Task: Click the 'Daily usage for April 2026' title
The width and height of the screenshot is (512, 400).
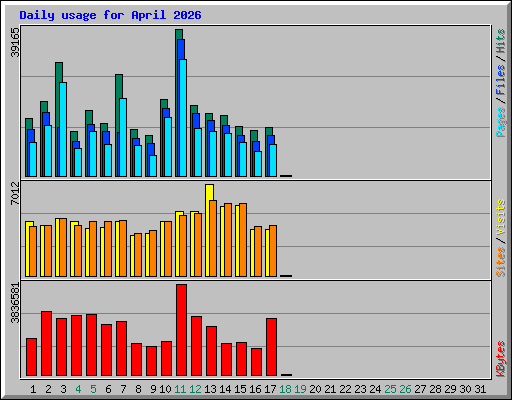Action: pyautogui.click(x=110, y=15)
